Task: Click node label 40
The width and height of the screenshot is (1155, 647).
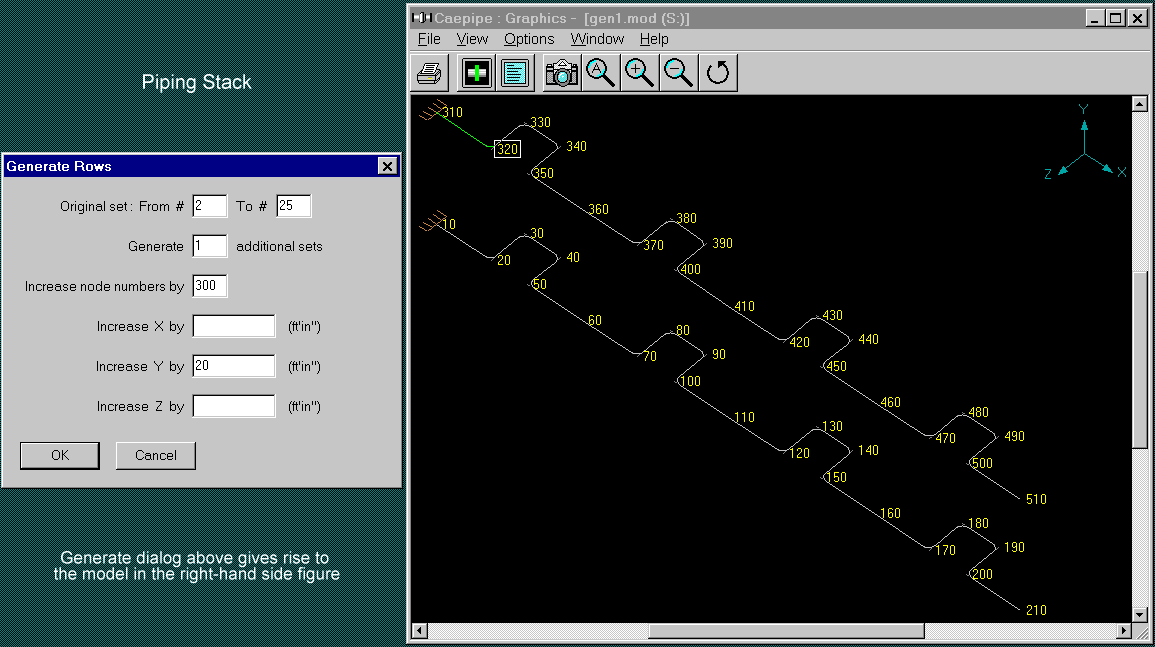Action: coord(573,257)
